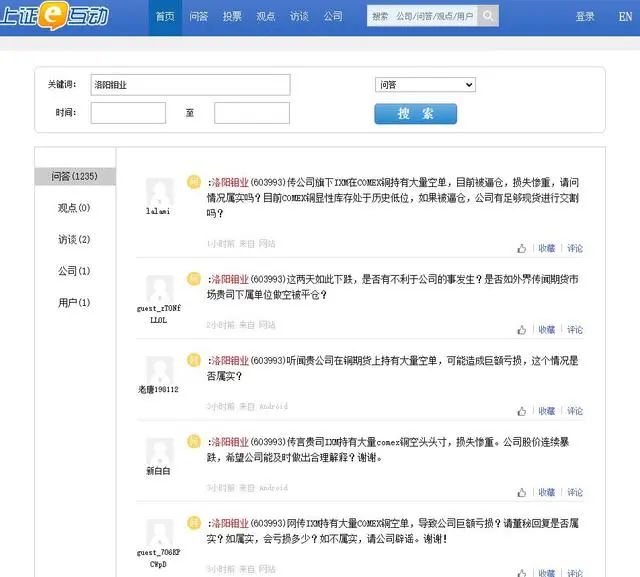640x577 pixels.
Task: Open 问答 in the top navigation
Action: tap(199, 17)
